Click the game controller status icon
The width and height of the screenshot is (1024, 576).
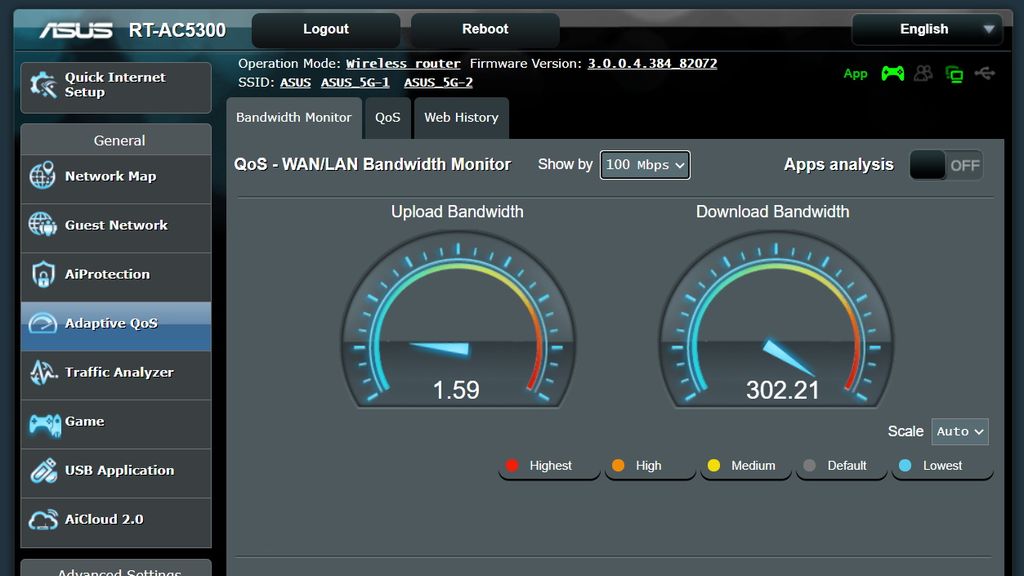(x=892, y=73)
